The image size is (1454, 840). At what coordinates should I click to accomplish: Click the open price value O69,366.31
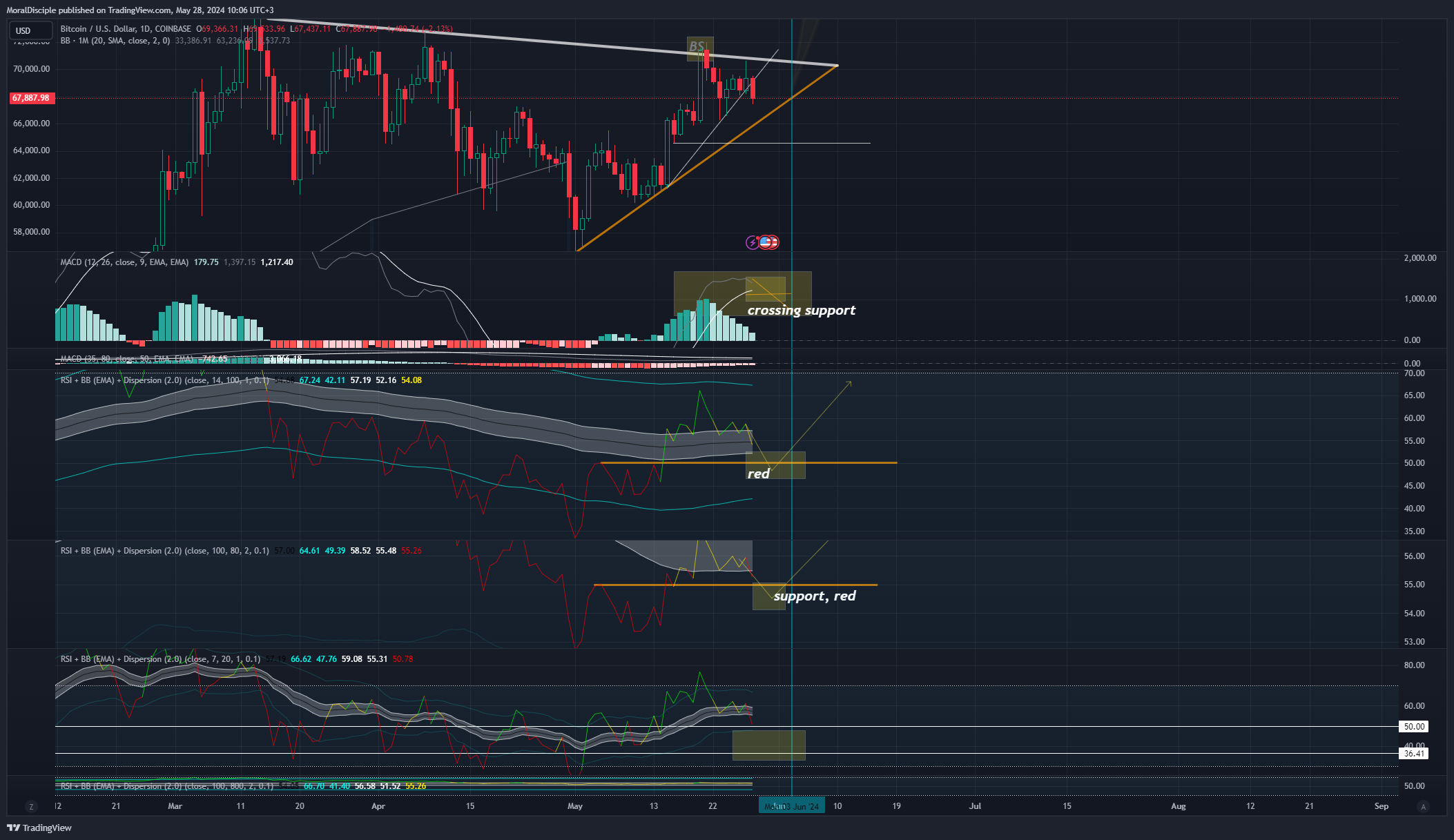point(217,29)
